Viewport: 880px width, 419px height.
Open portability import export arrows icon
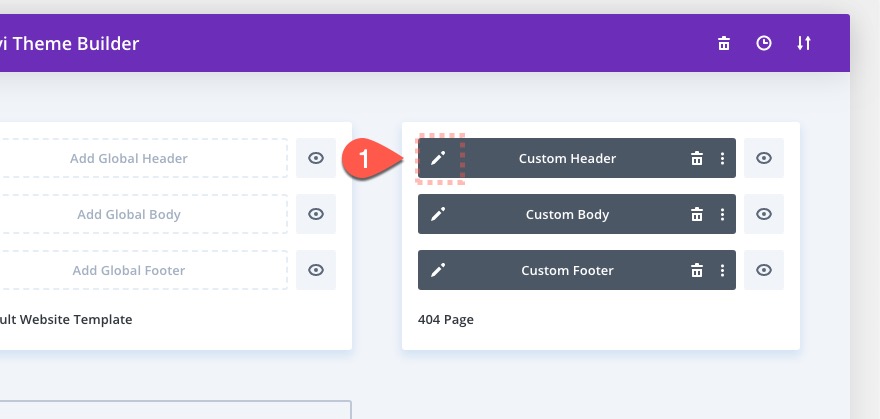pos(804,43)
